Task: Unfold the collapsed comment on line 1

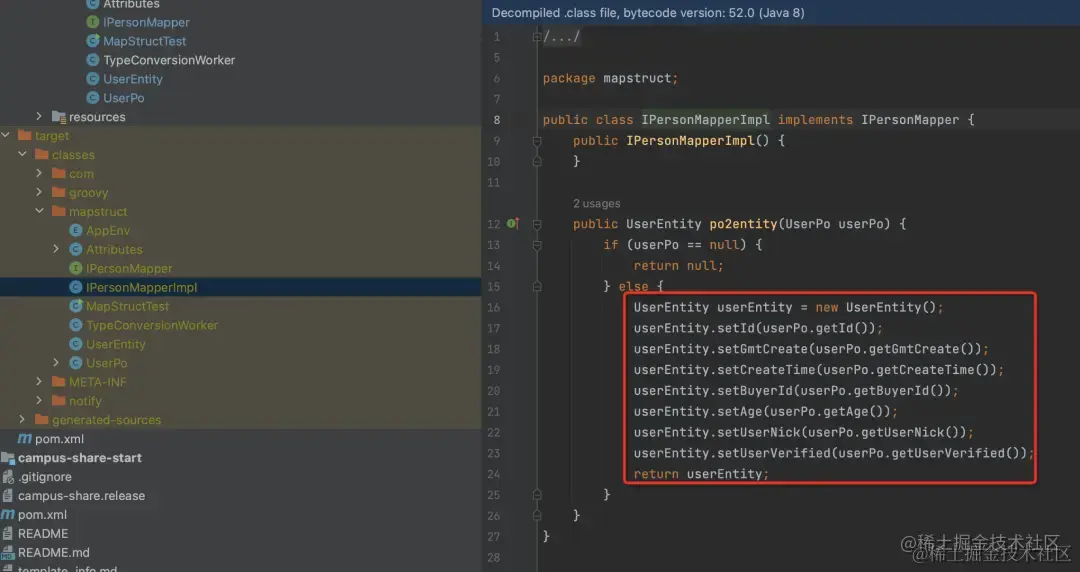Action: [537, 37]
